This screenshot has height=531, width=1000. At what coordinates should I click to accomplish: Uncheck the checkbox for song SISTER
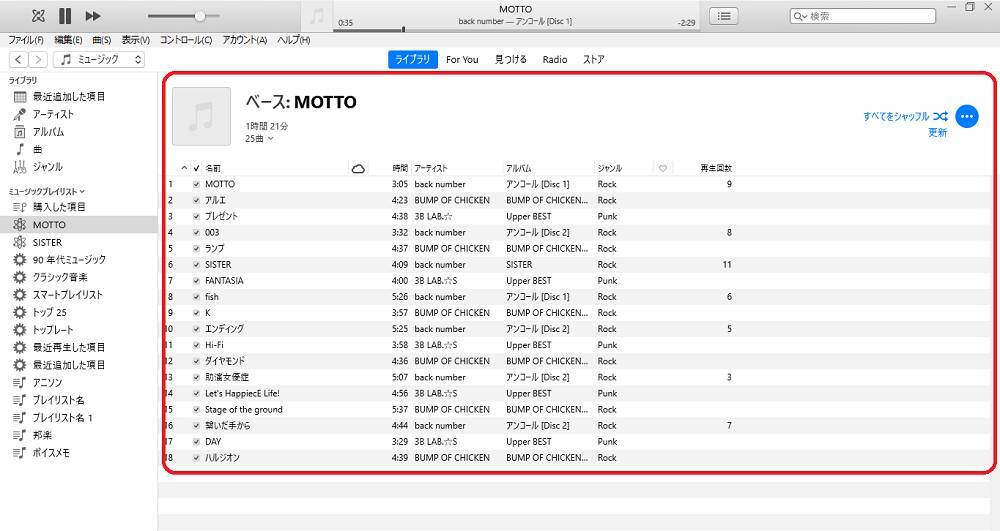196,265
